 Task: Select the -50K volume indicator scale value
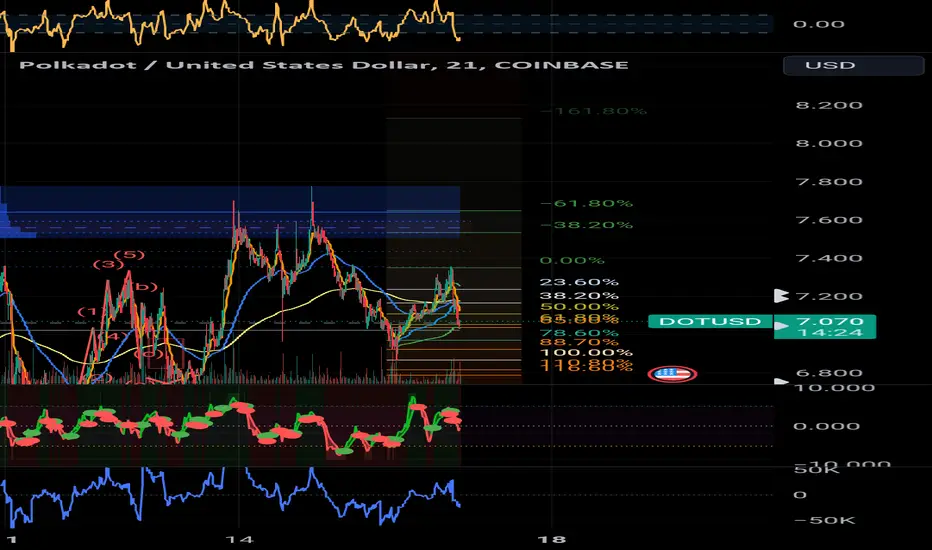[x=824, y=521]
